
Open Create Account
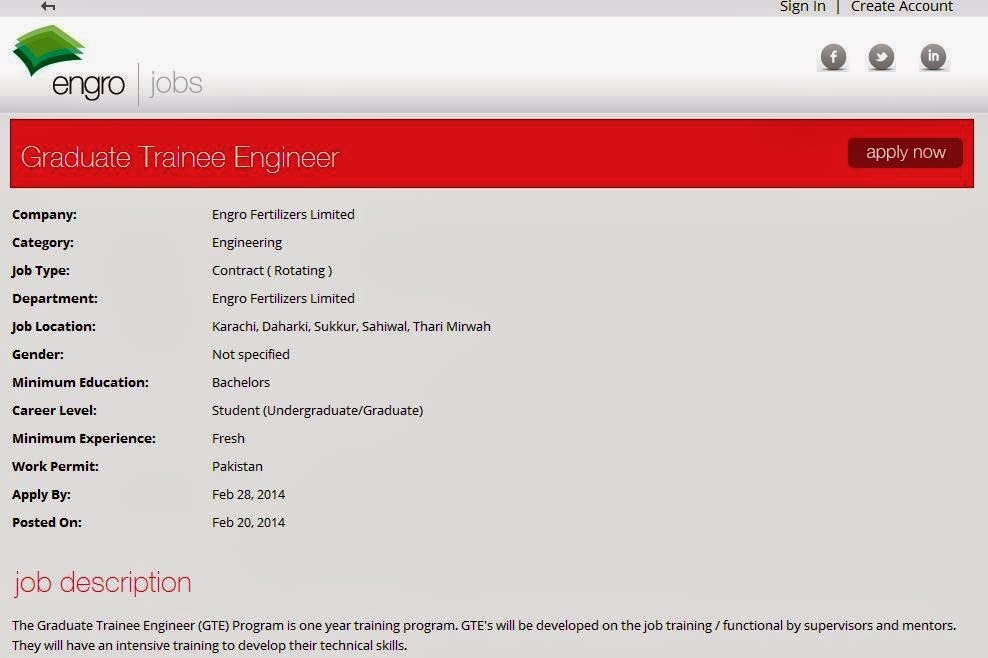coord(901,7)
